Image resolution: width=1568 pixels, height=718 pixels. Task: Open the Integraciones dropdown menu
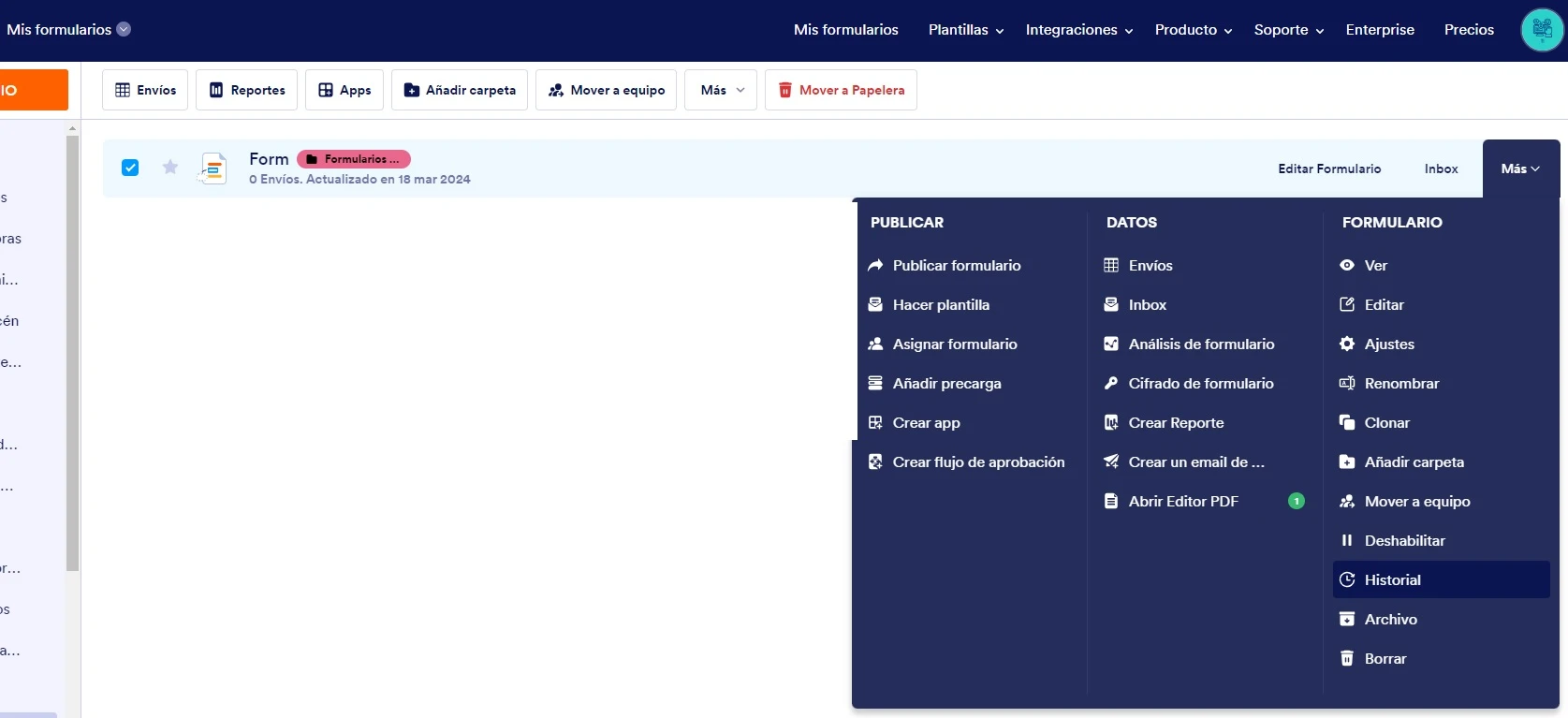[x=1079, y=30]
